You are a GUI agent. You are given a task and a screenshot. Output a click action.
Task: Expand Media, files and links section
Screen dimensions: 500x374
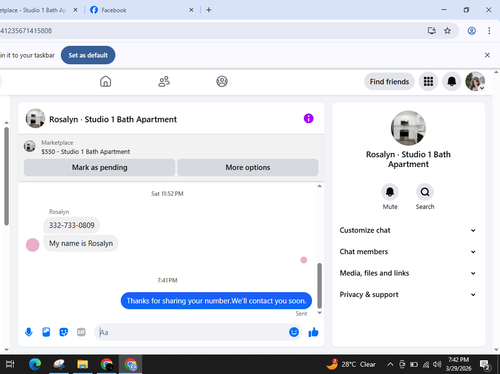[x=408, y=273]
